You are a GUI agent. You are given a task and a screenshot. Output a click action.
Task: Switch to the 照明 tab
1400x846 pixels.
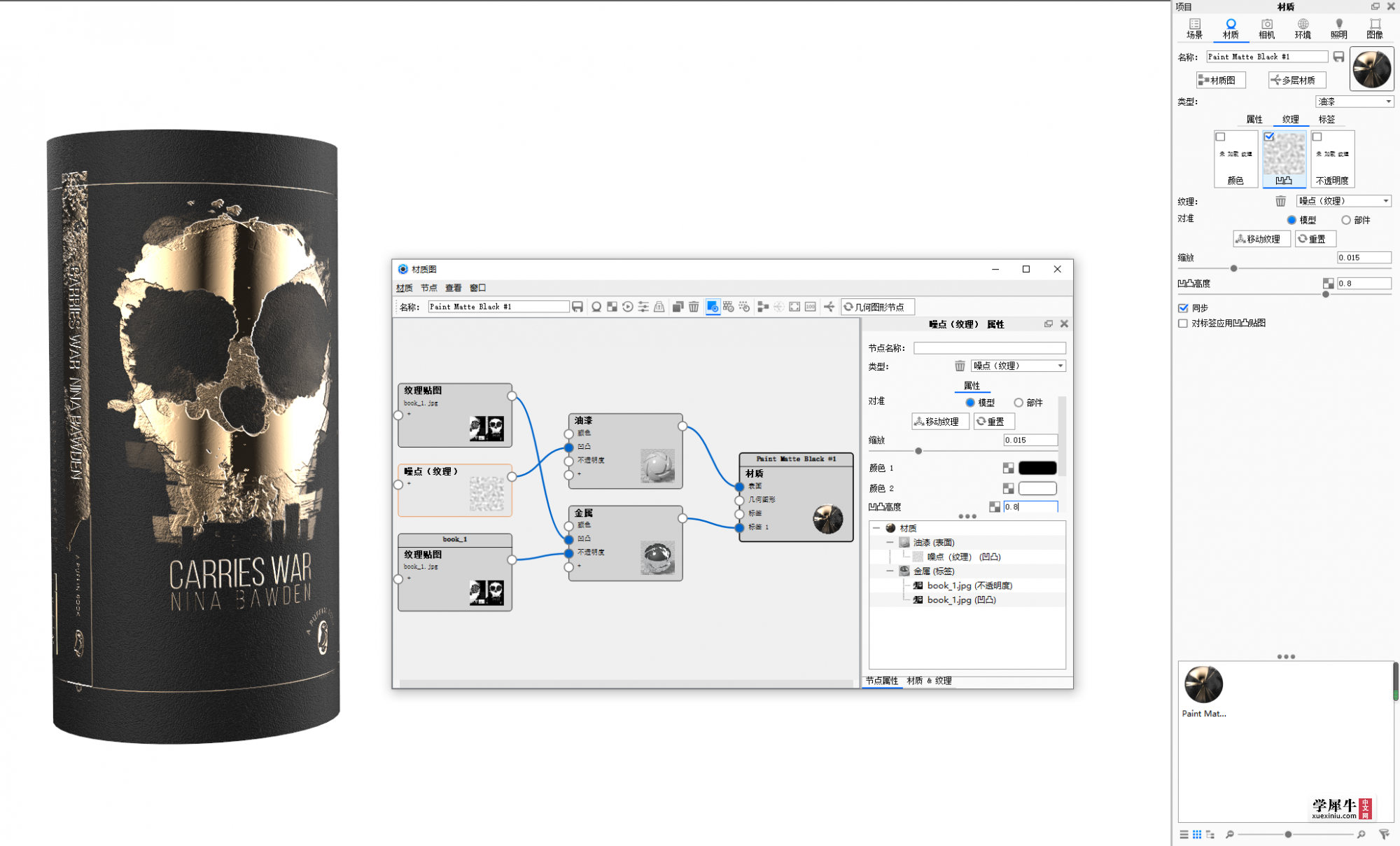(1339, 29)
